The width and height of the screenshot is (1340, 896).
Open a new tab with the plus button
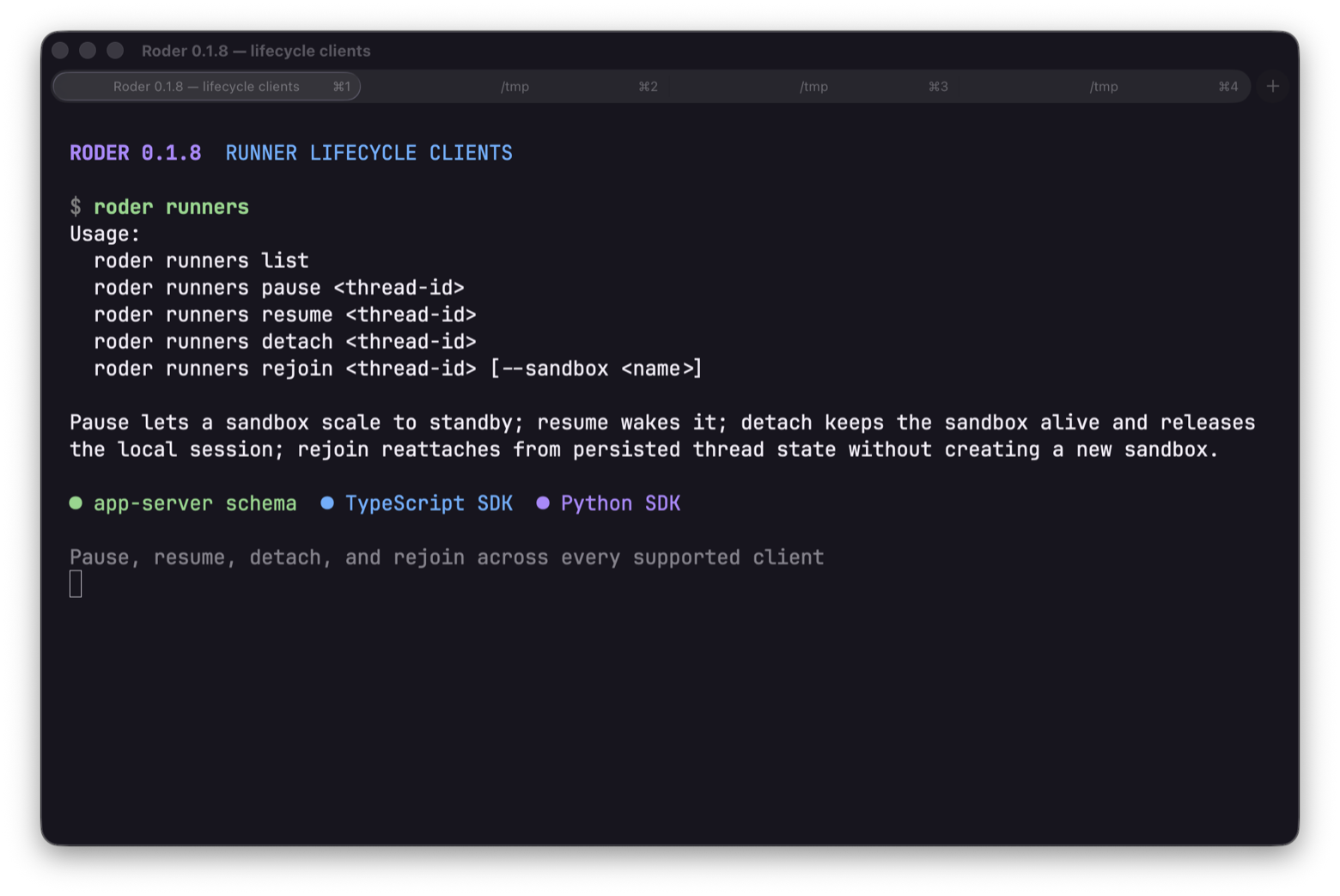(x=1273, y=86)
